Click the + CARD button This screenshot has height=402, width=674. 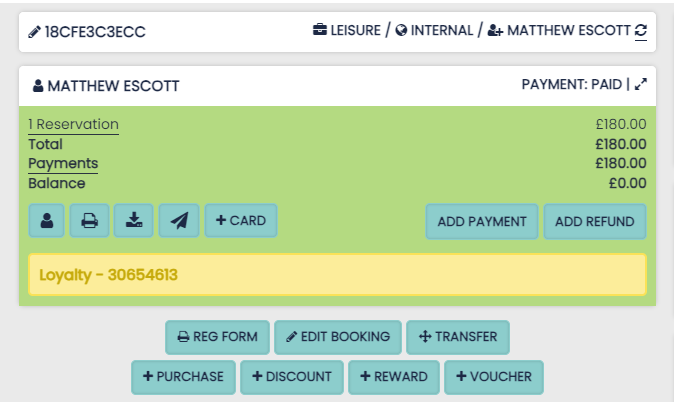[241, 221]
